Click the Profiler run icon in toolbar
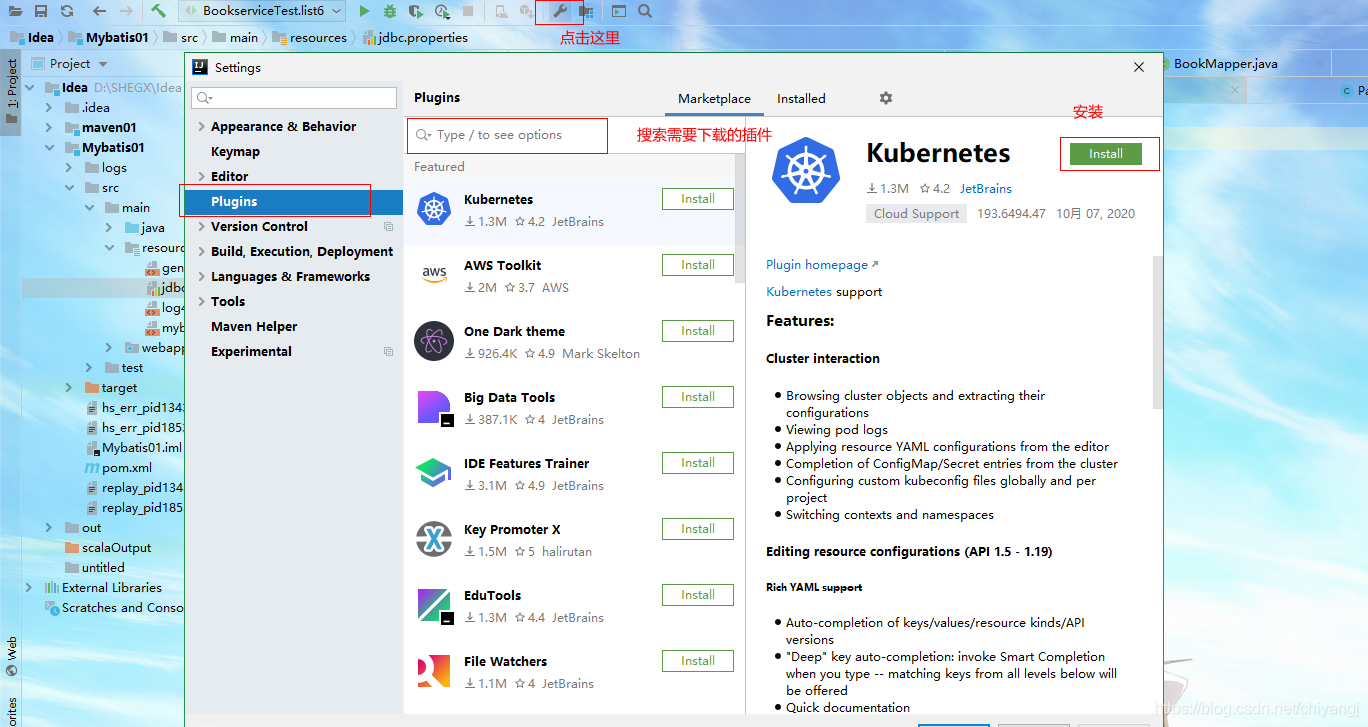Viewport: 1368px width, 727px height. (443, 11)
